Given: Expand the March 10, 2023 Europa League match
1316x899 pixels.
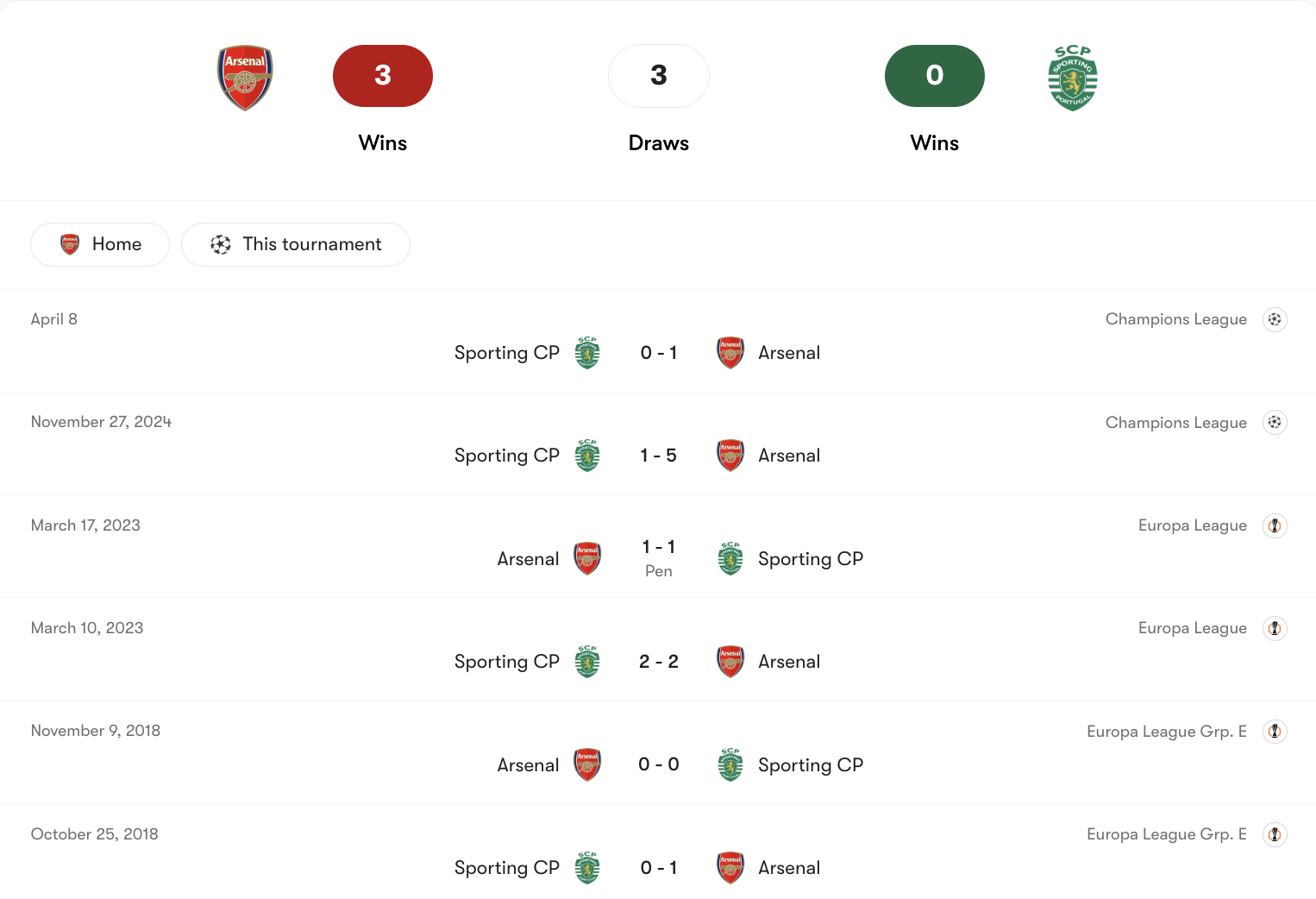Looking at the screenshot, I should [658, 661].
